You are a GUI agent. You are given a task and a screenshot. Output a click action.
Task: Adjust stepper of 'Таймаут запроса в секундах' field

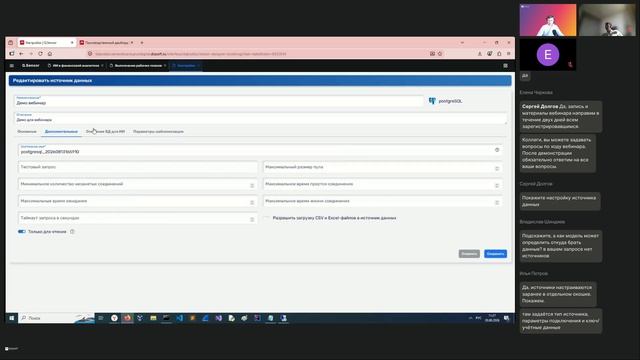pos(252,220)
